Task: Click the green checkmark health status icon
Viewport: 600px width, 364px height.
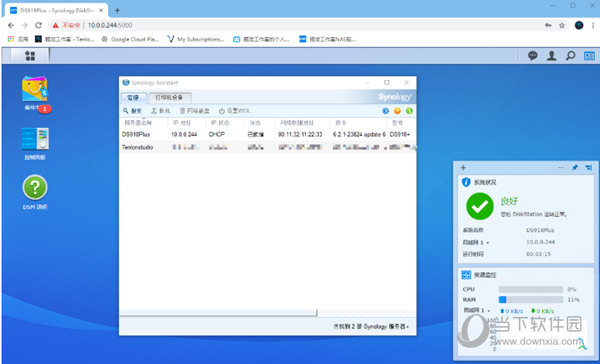Action: [480, 206]
